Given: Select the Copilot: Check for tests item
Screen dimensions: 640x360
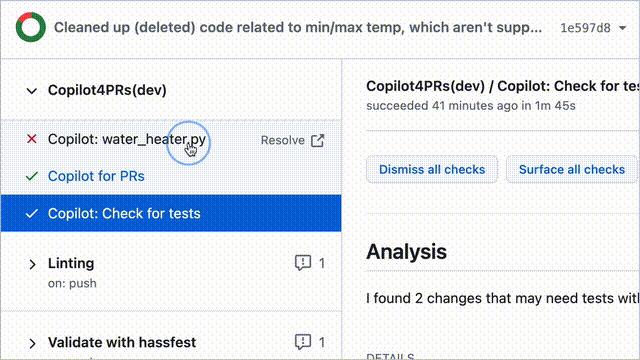Looking at the screenshot, I should [x=171, y=213].
